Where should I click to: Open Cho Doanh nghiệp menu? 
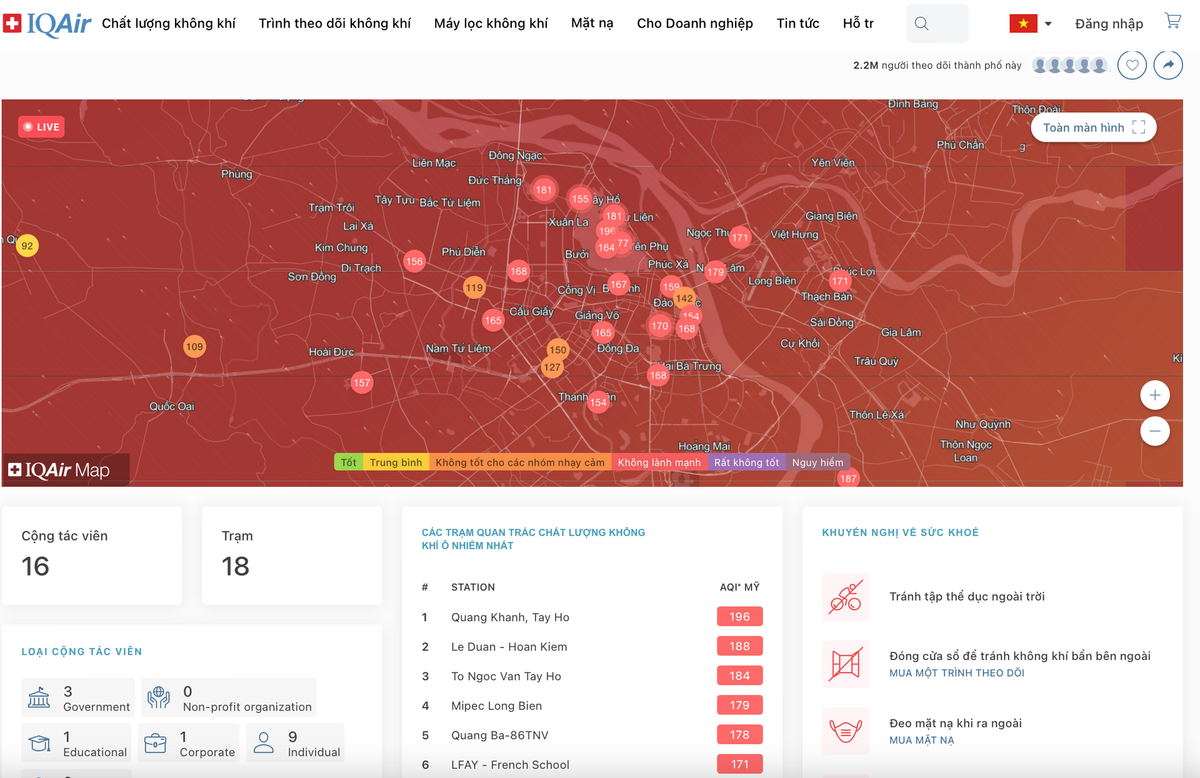pyautogui.click(x=695, y=23)
